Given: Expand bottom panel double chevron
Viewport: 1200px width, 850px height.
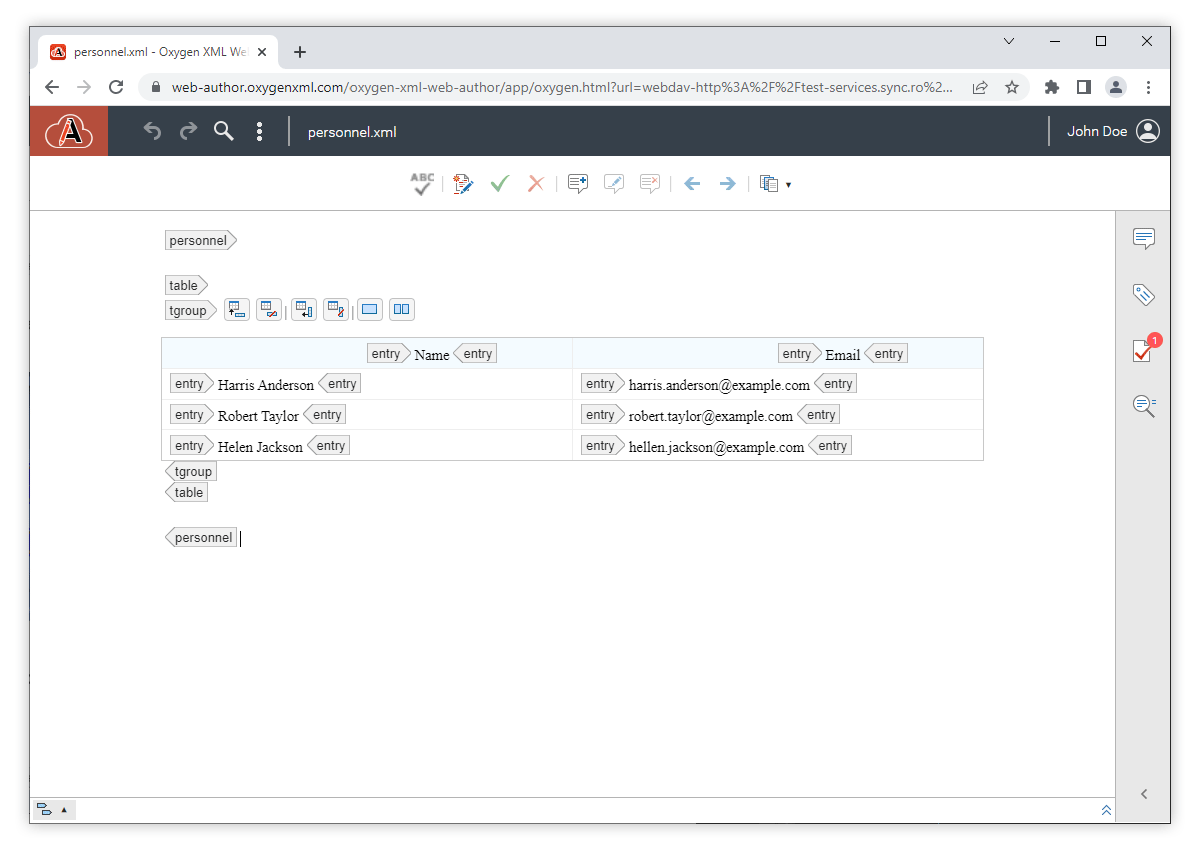Looking at the screenshot, I should (x=1106, y=810).
